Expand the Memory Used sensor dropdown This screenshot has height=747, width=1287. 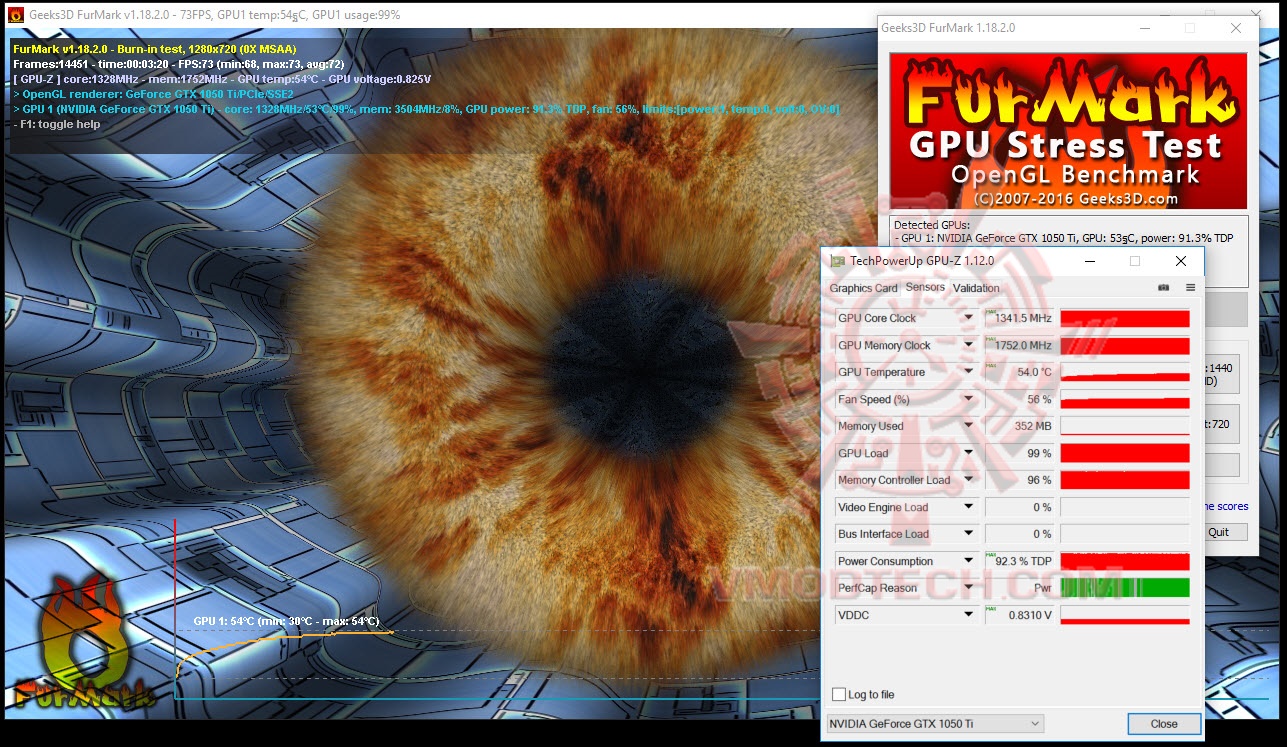point(968,426)
